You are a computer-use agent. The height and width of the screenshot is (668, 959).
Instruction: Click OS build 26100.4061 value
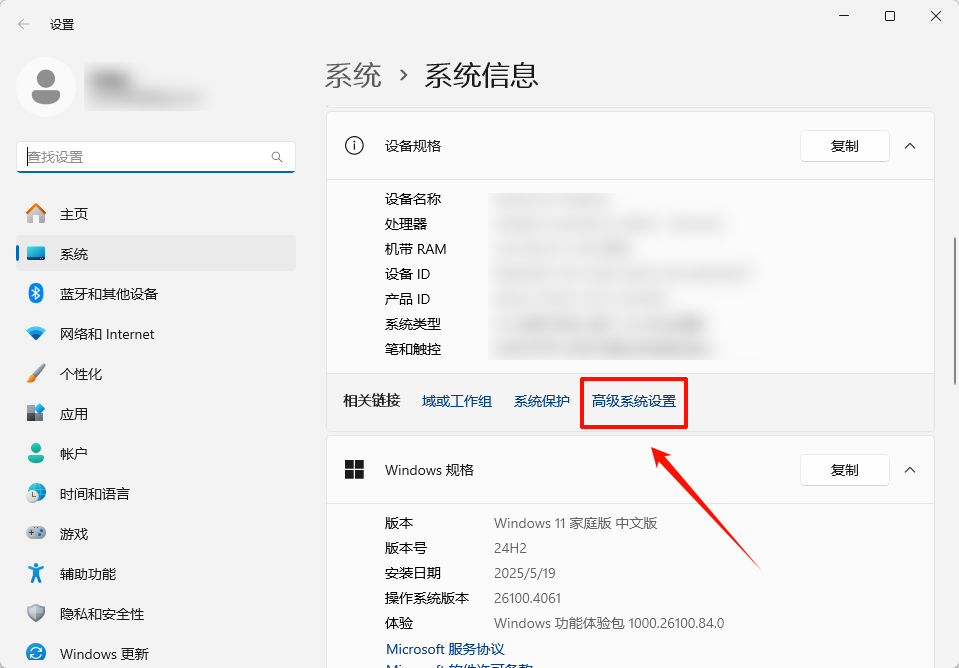(x=527, y=598)
